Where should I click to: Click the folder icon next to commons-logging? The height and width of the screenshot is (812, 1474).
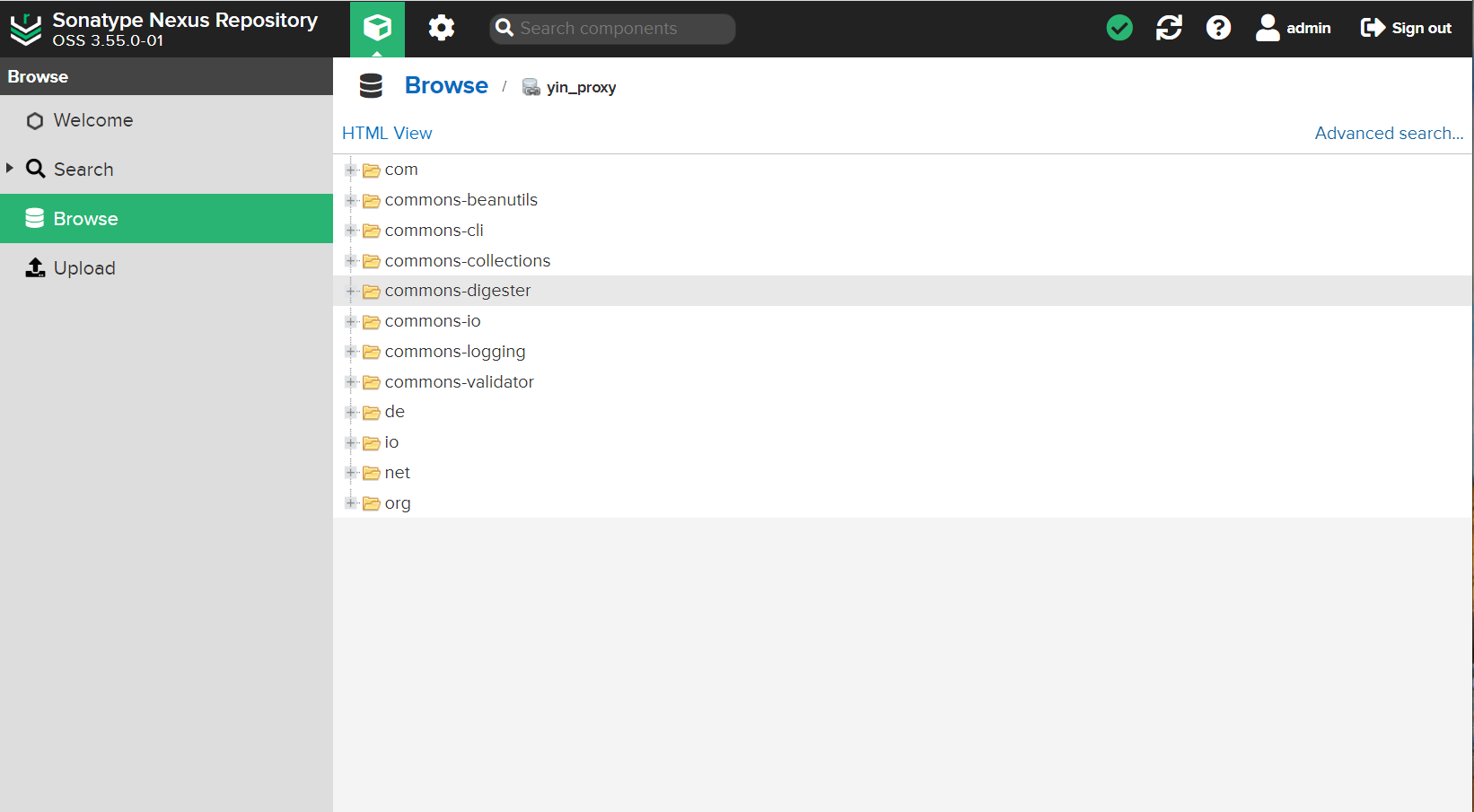(x=371, y=353)
